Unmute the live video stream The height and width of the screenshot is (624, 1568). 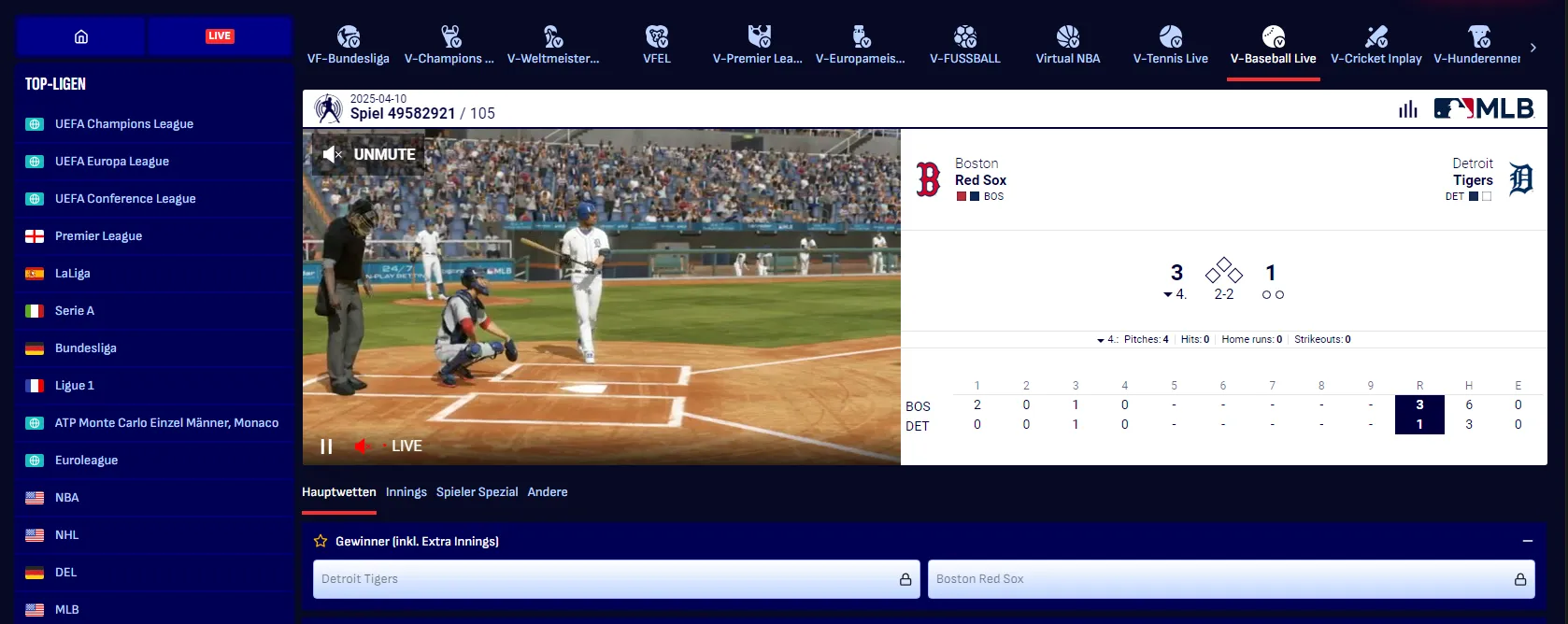point(369,154)
